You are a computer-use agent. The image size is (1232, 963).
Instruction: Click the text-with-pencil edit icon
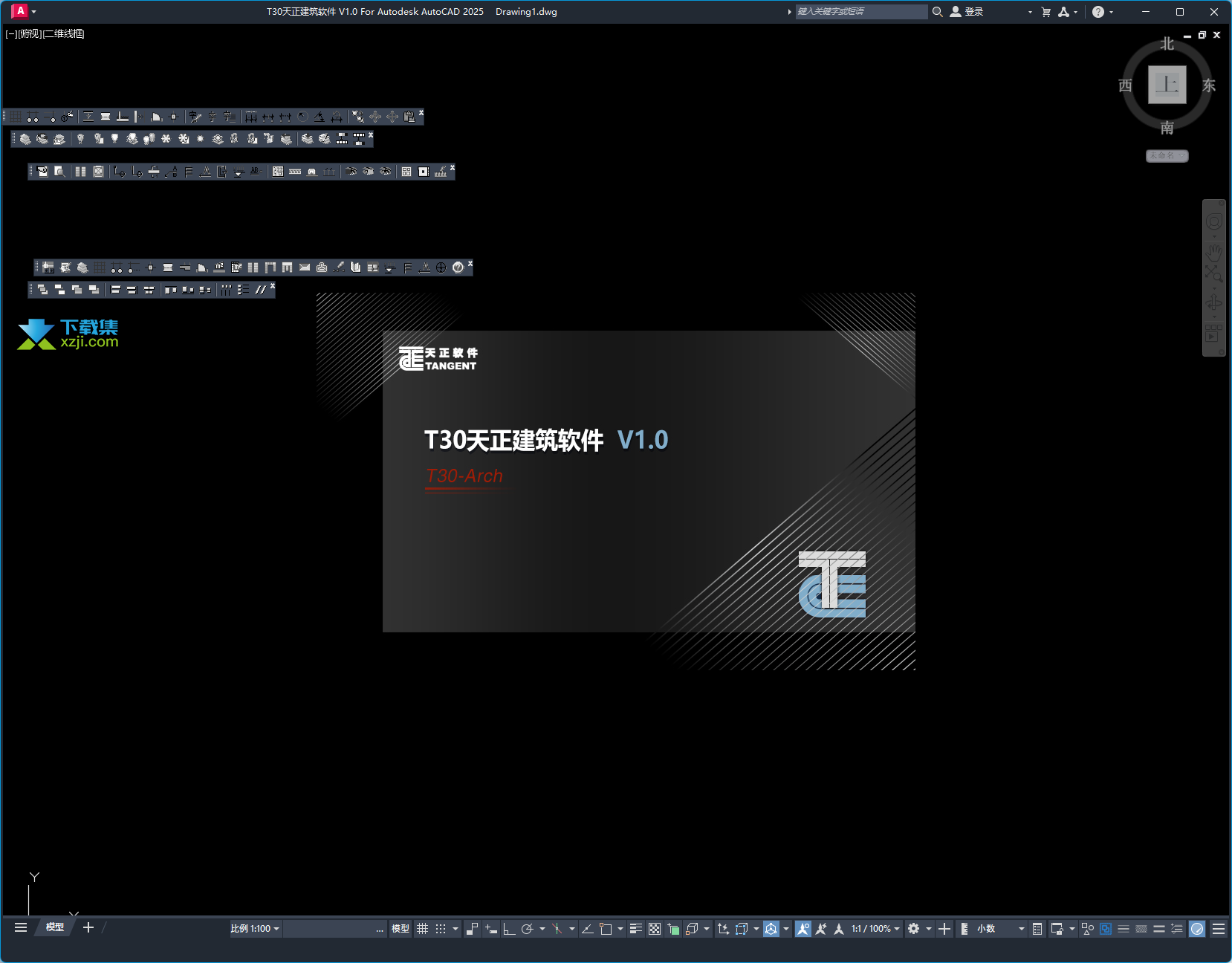click(x=195, y=117)
